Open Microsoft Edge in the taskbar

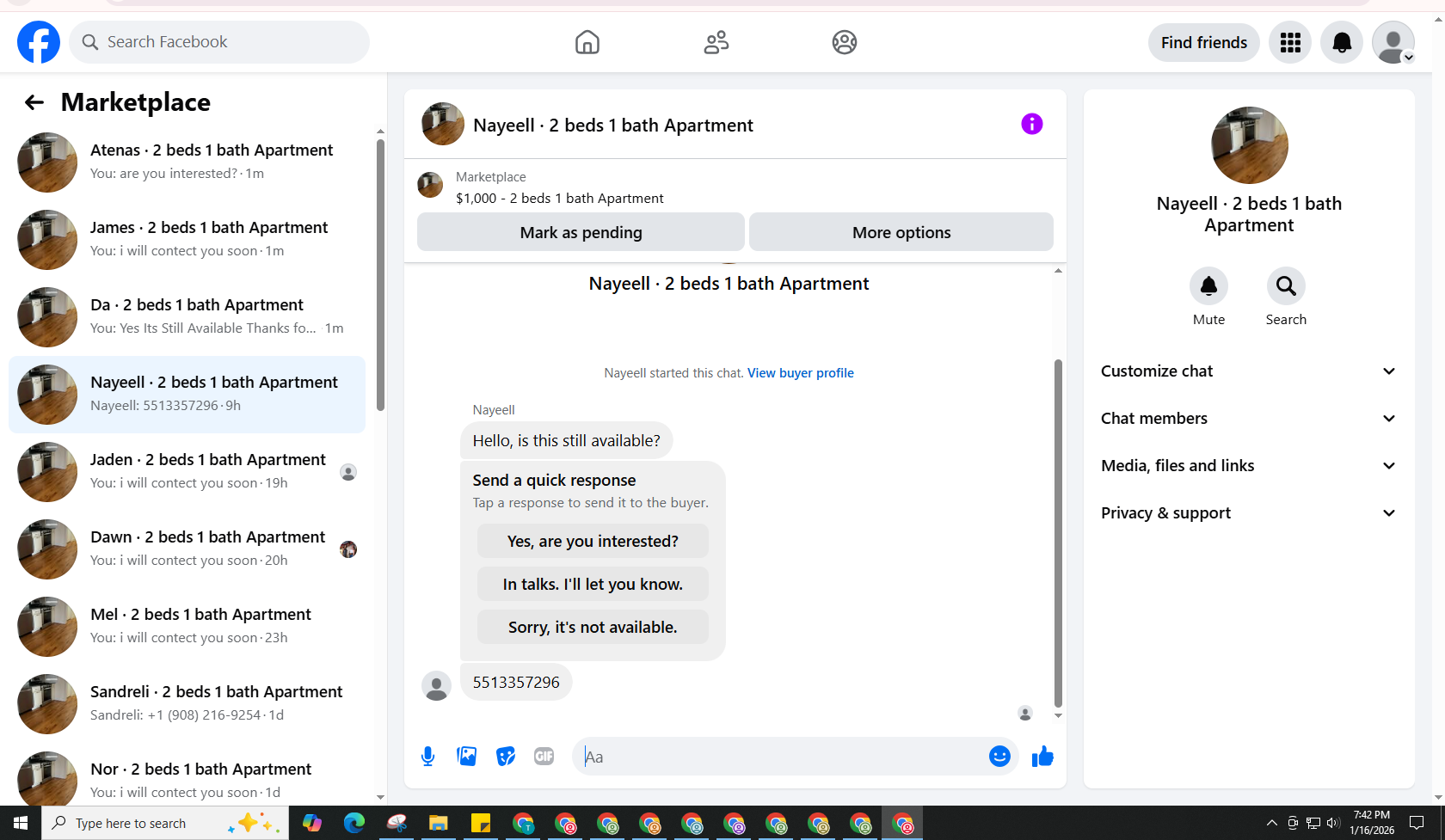354,824
